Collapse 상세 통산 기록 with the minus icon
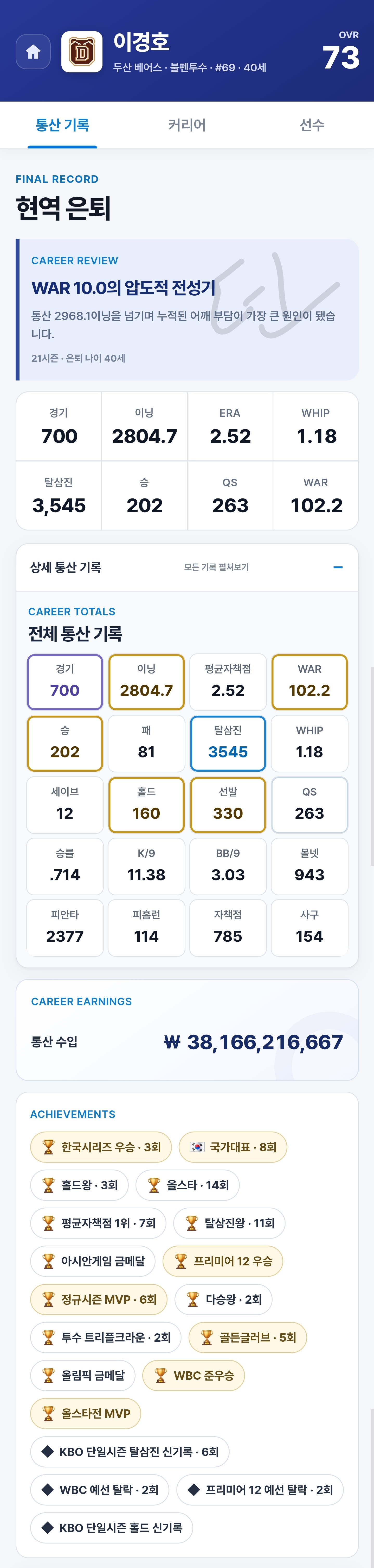 coord(338,567)
